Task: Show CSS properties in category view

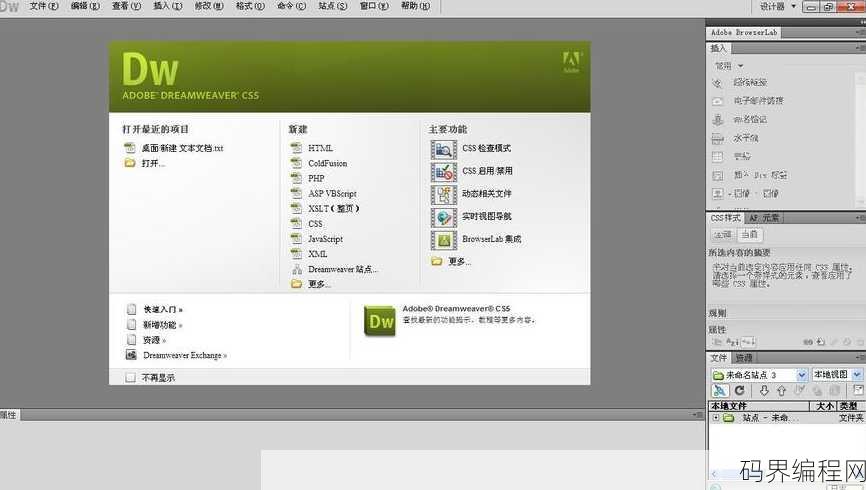Action: click(x=717, y=342)
